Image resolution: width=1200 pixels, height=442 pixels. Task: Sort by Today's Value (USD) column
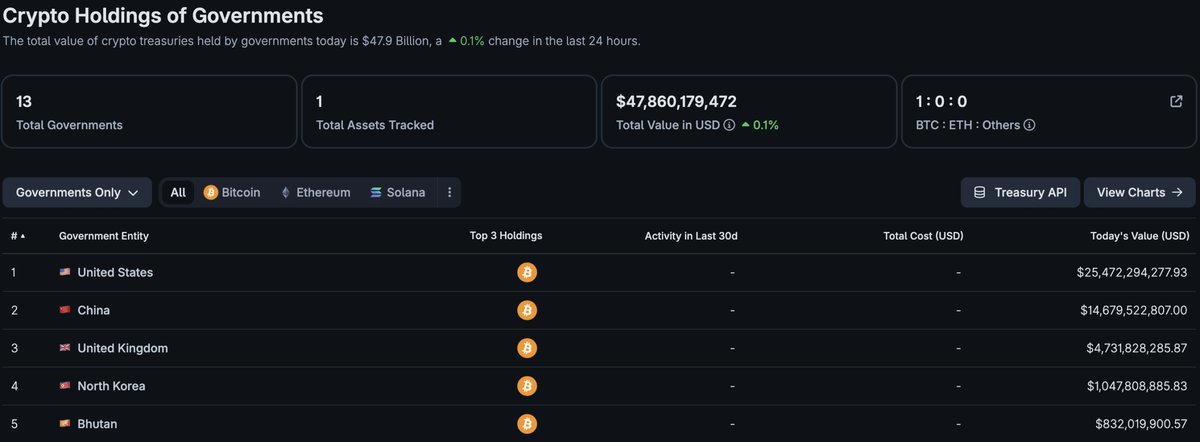(x=1140, y=236)
